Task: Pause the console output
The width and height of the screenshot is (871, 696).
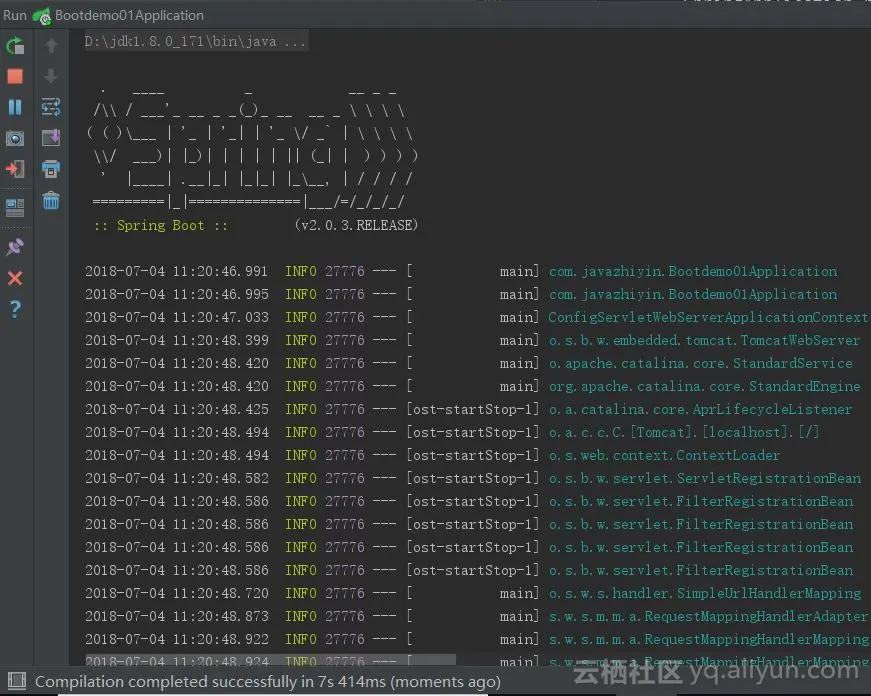Action: click(x=15, y=107)
